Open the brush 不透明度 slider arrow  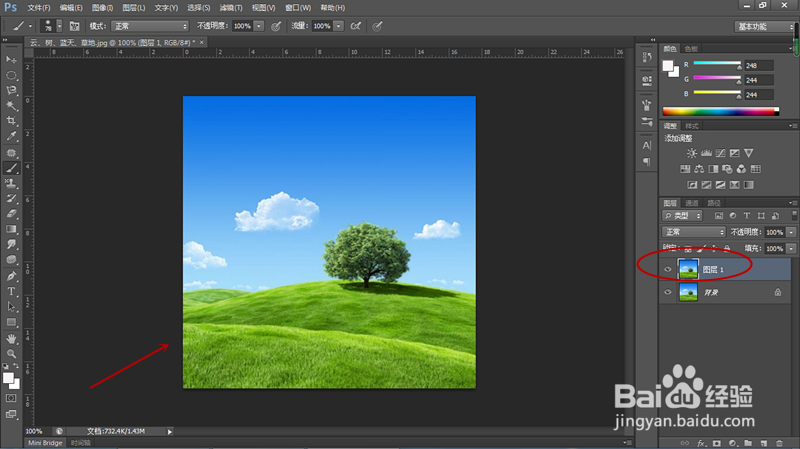coord(259,26)
